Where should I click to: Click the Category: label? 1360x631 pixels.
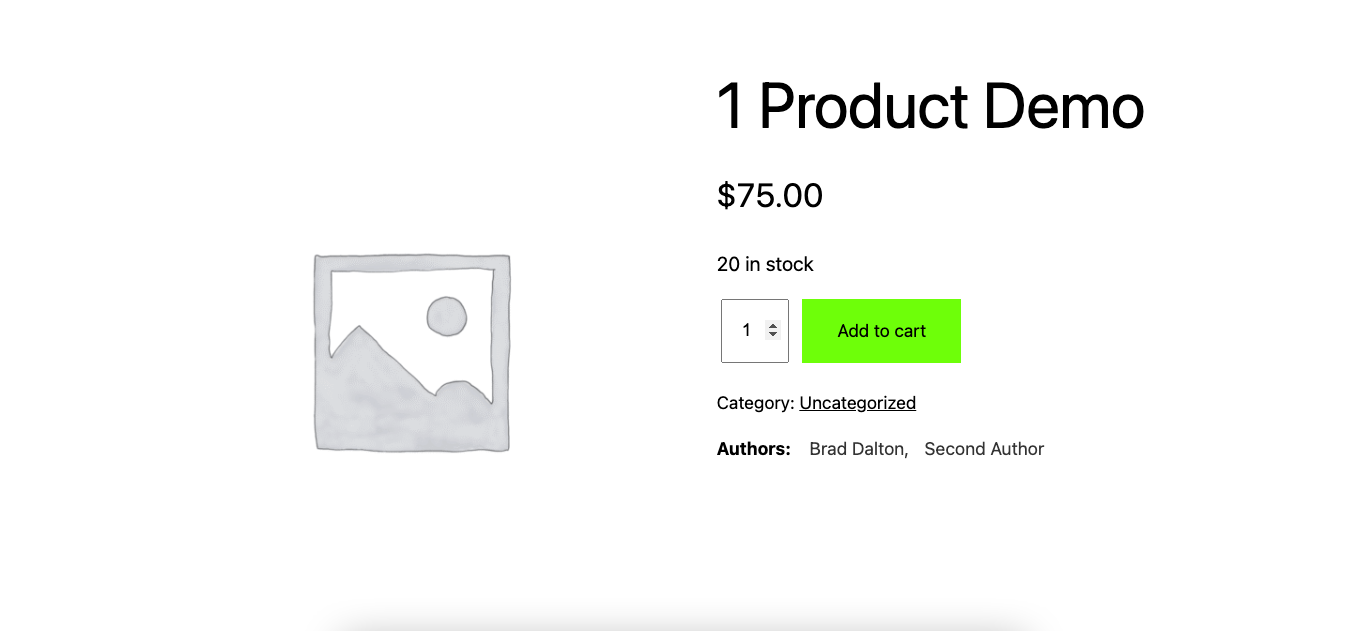(755, 403)
